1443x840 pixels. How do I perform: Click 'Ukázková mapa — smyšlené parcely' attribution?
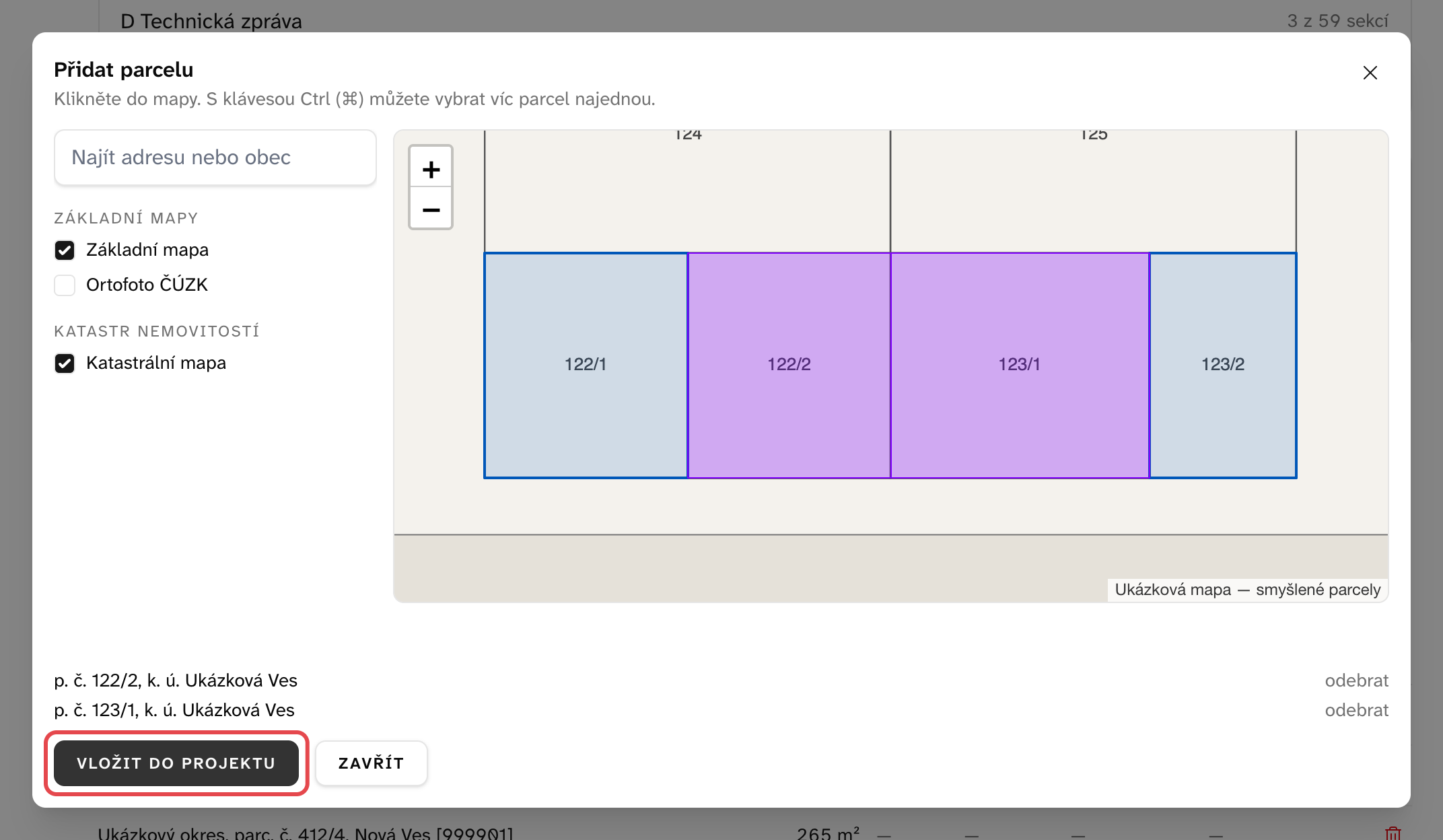pos(1247,590)
